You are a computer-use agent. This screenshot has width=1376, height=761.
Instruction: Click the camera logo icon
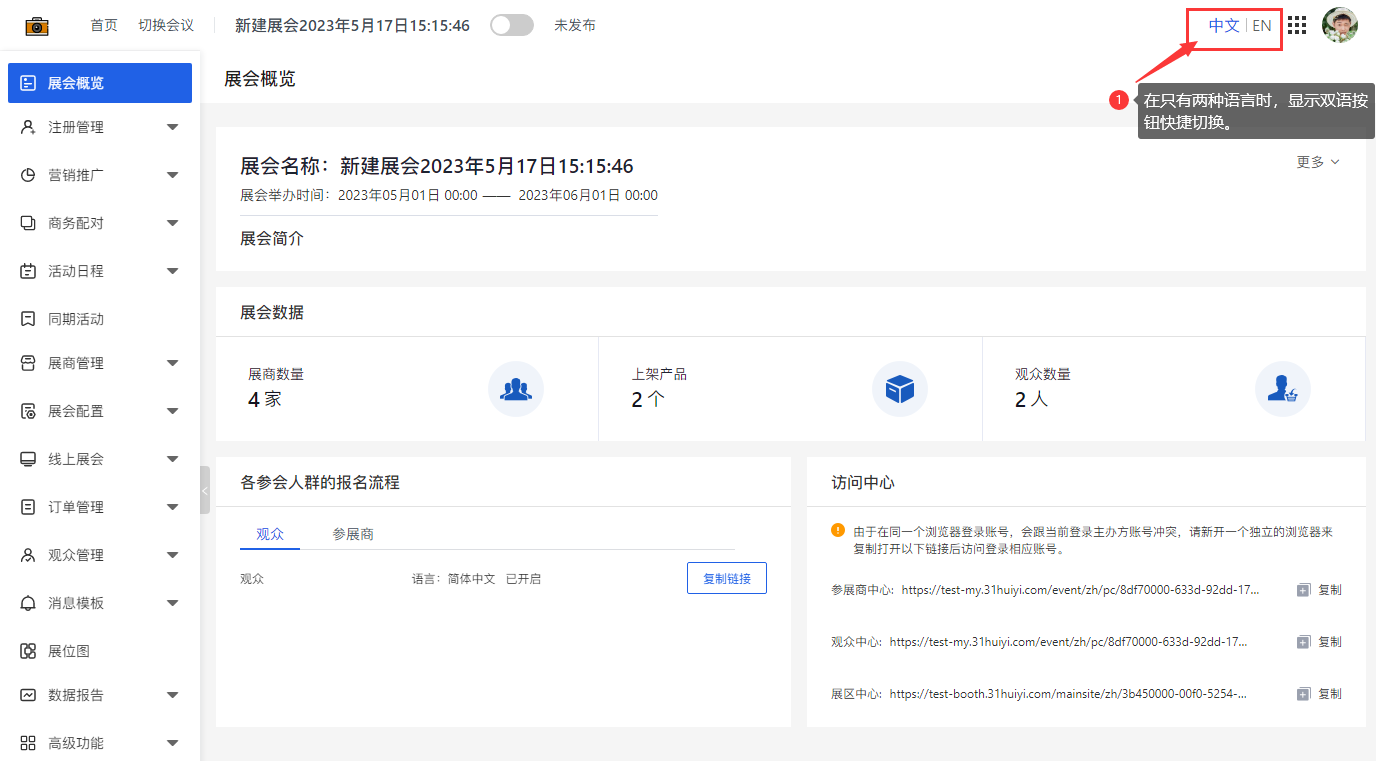37,26
